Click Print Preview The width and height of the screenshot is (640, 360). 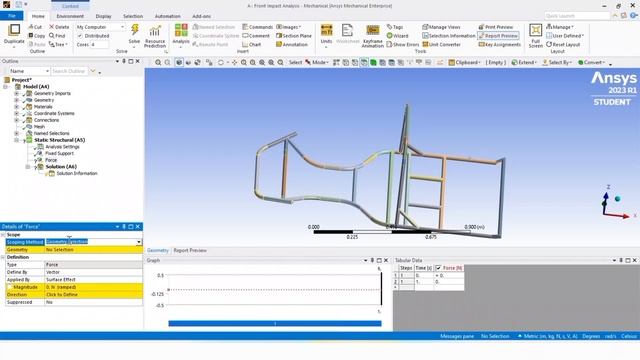[x=496, y=27]
